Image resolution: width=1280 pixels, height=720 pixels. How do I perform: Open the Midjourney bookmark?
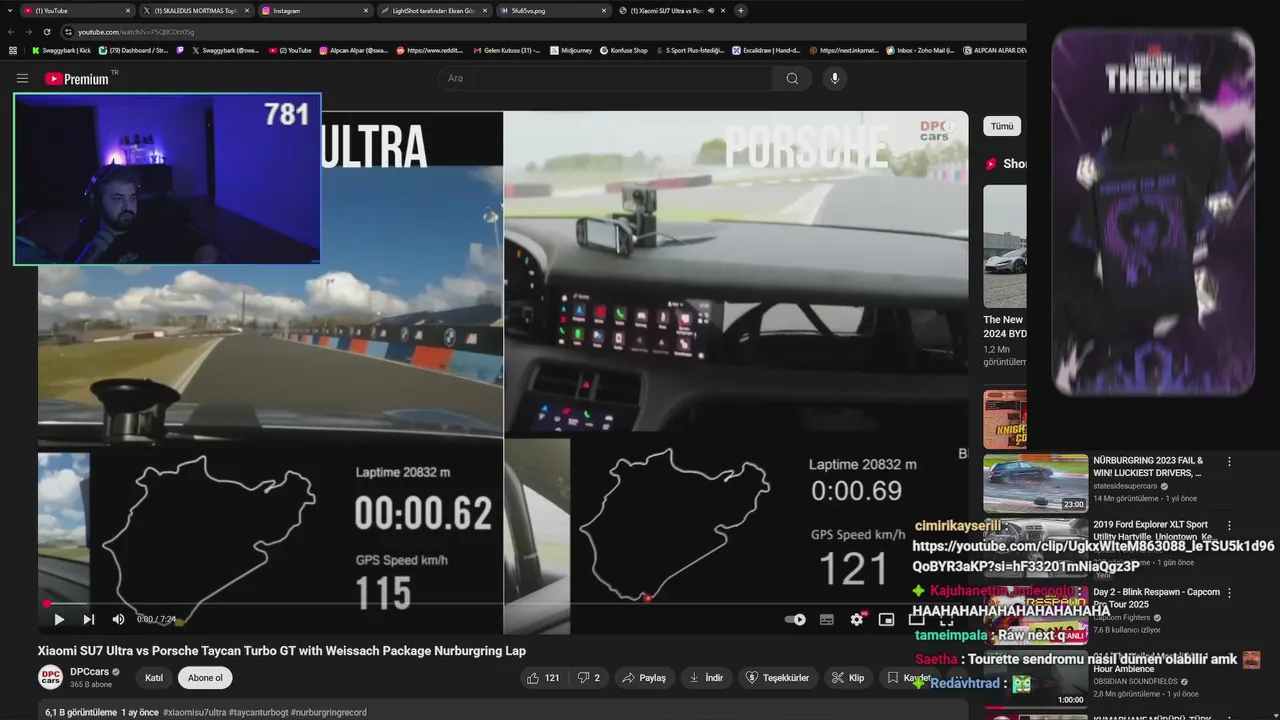click(x=571, y=50)
